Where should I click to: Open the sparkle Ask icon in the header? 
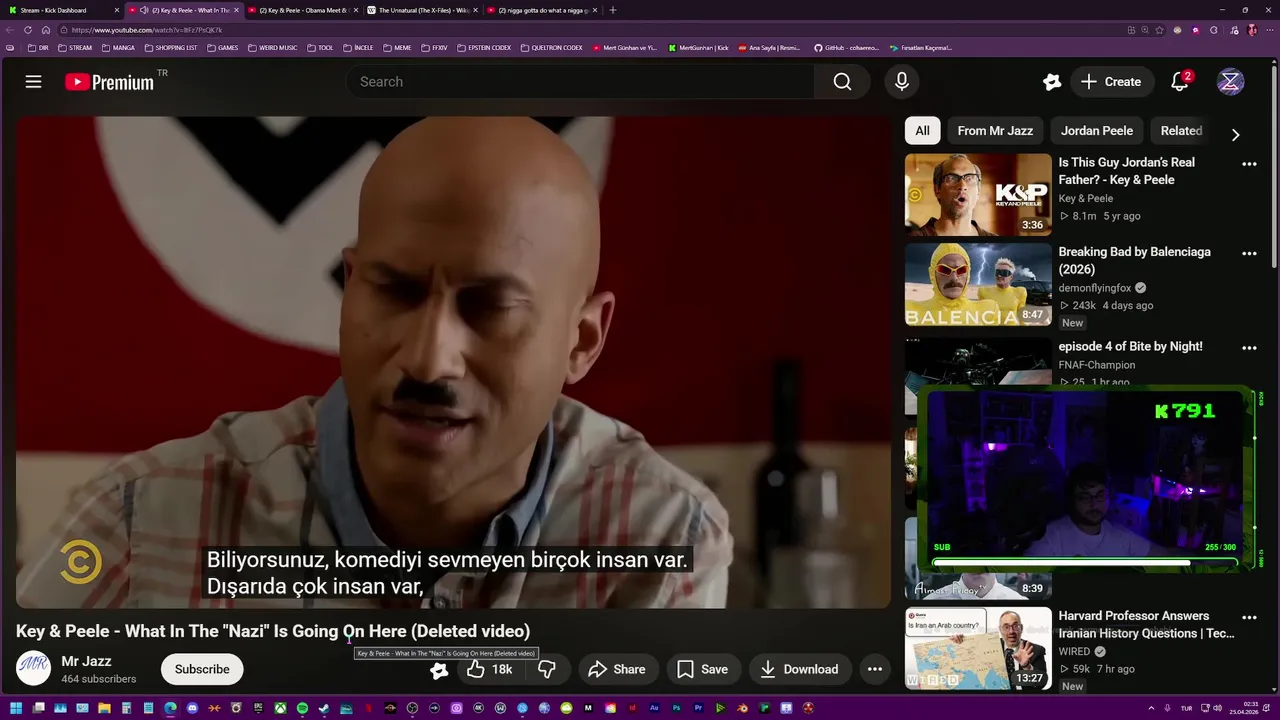coord(1051,82)
